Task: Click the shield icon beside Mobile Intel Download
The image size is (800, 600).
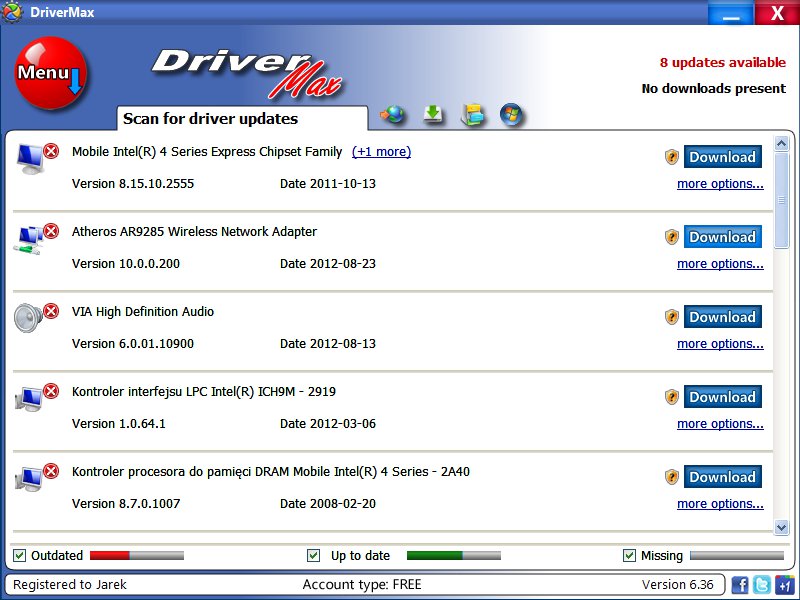Action: (x=671, y=157)
